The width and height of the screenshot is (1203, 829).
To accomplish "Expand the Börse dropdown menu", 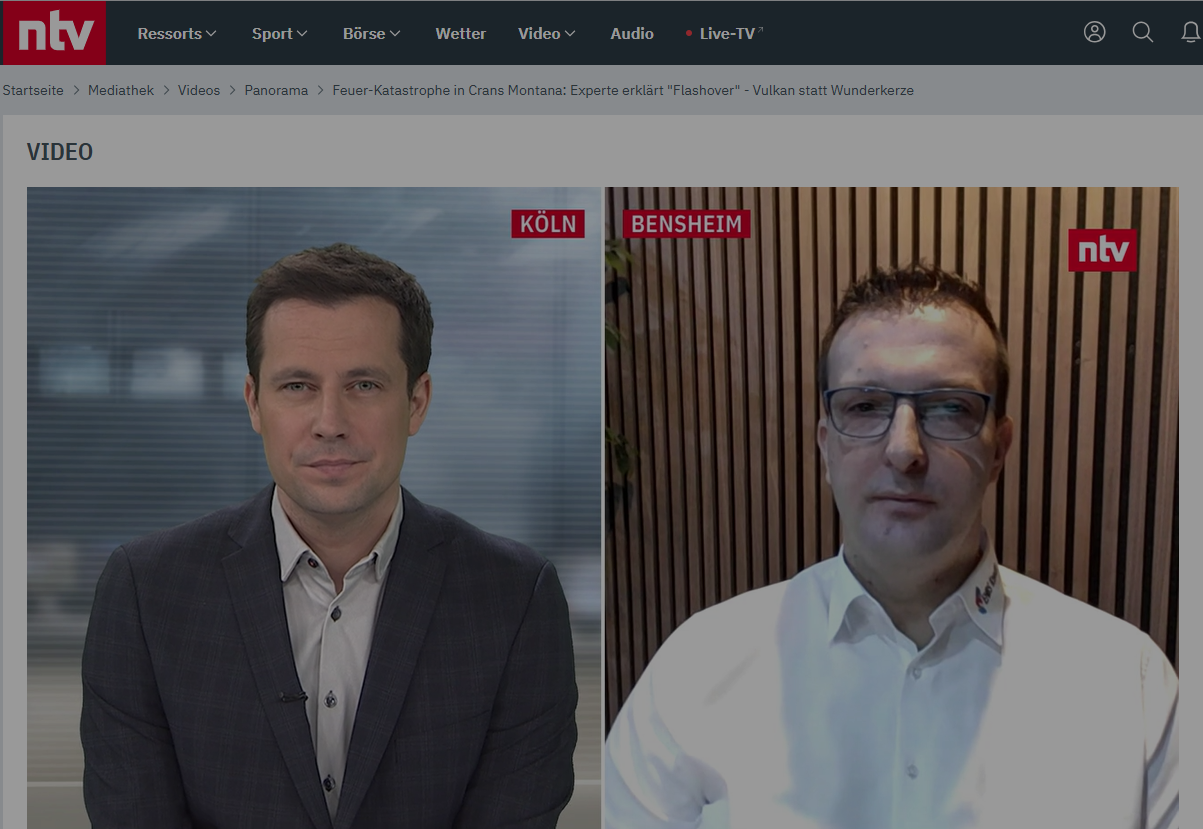I will coord(371,33).
